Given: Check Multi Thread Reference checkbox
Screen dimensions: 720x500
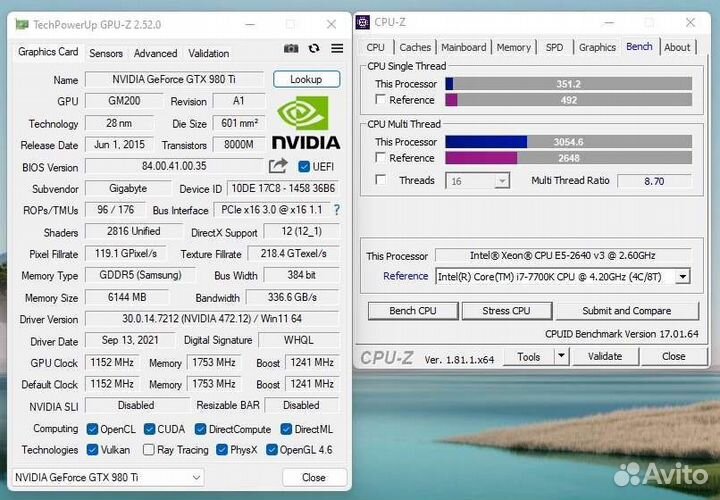Looking at the screenshot, I should [x=380, y=157].
